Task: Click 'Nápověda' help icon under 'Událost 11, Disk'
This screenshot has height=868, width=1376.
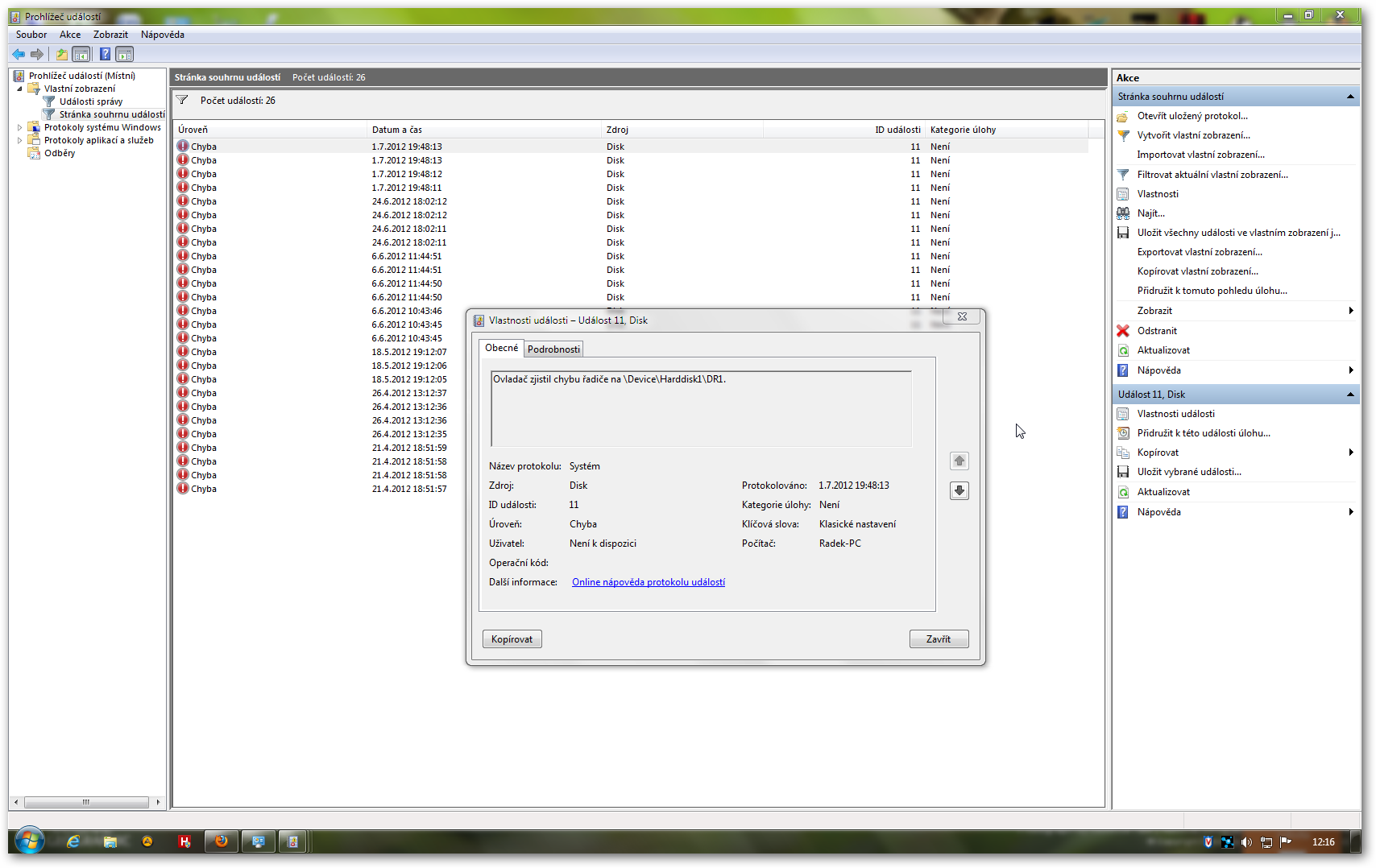Action: tap(1123, 512)
